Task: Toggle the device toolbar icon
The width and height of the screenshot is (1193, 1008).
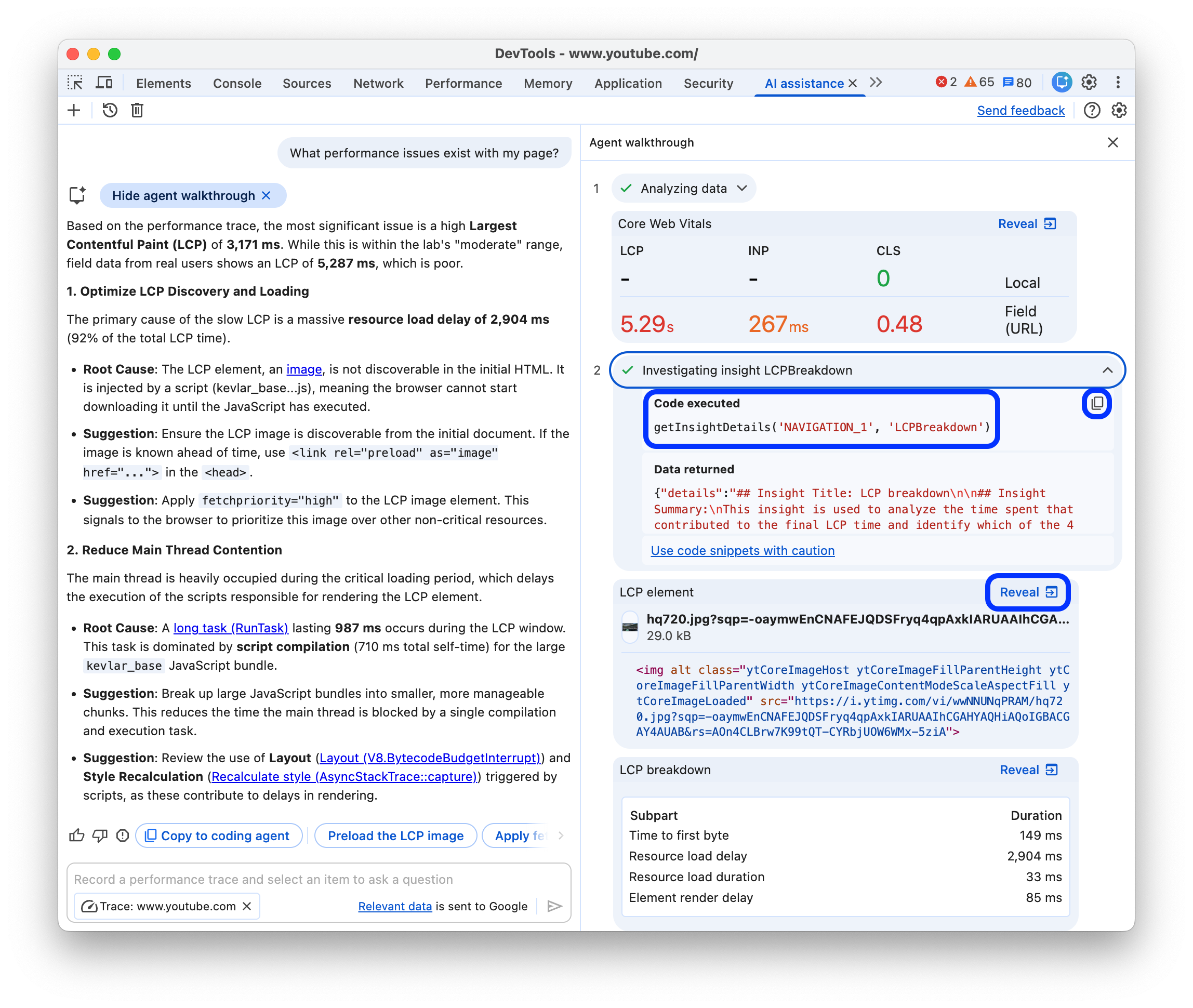Action: click(x=104, y=83)
